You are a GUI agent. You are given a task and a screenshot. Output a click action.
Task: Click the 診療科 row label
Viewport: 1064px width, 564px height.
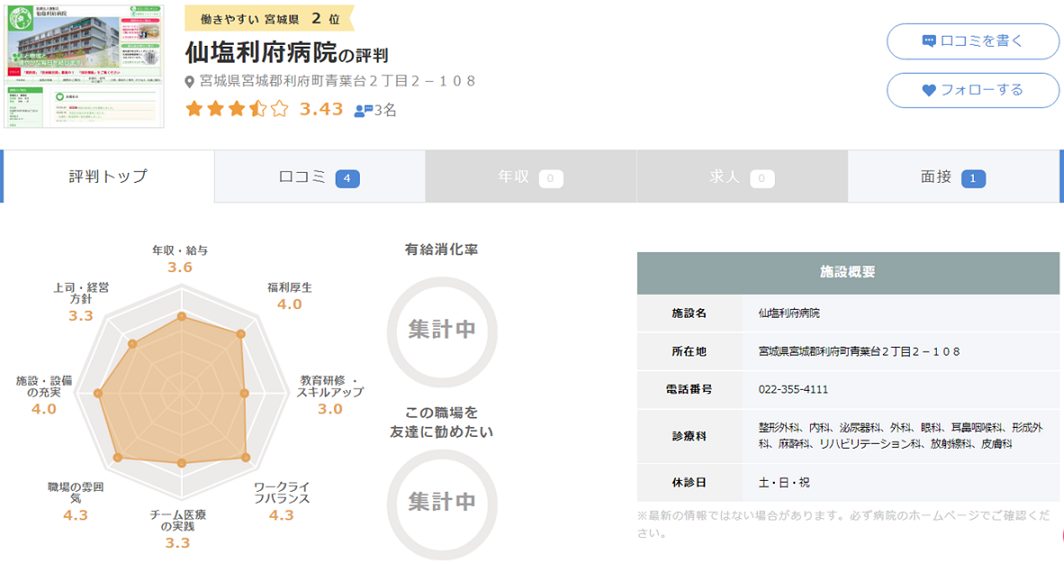(x=689, y=436)
